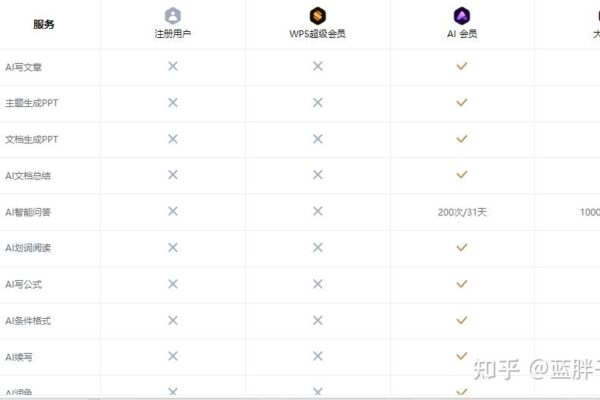Click the horizontal scrollbar at the bottom

pyautogui.click(x=300, y=398)
